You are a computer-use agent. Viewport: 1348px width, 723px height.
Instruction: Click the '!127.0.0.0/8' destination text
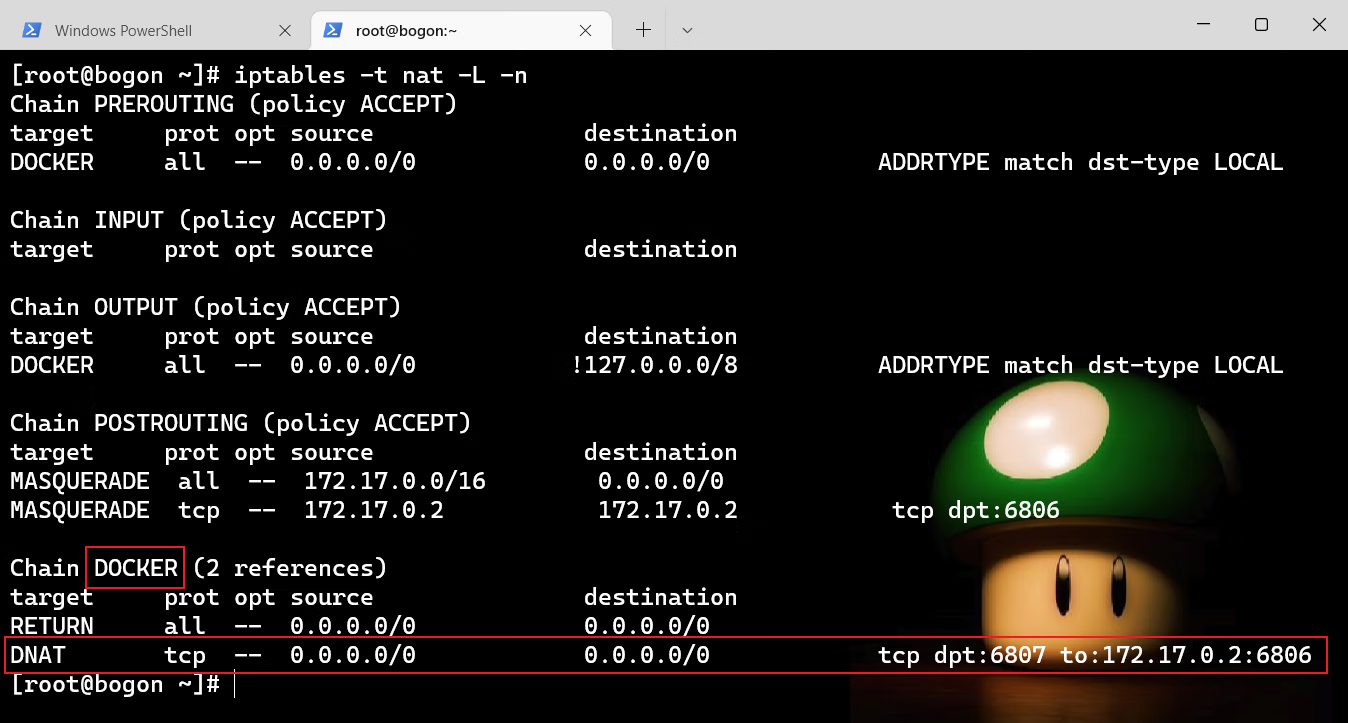tap(655, 365)
